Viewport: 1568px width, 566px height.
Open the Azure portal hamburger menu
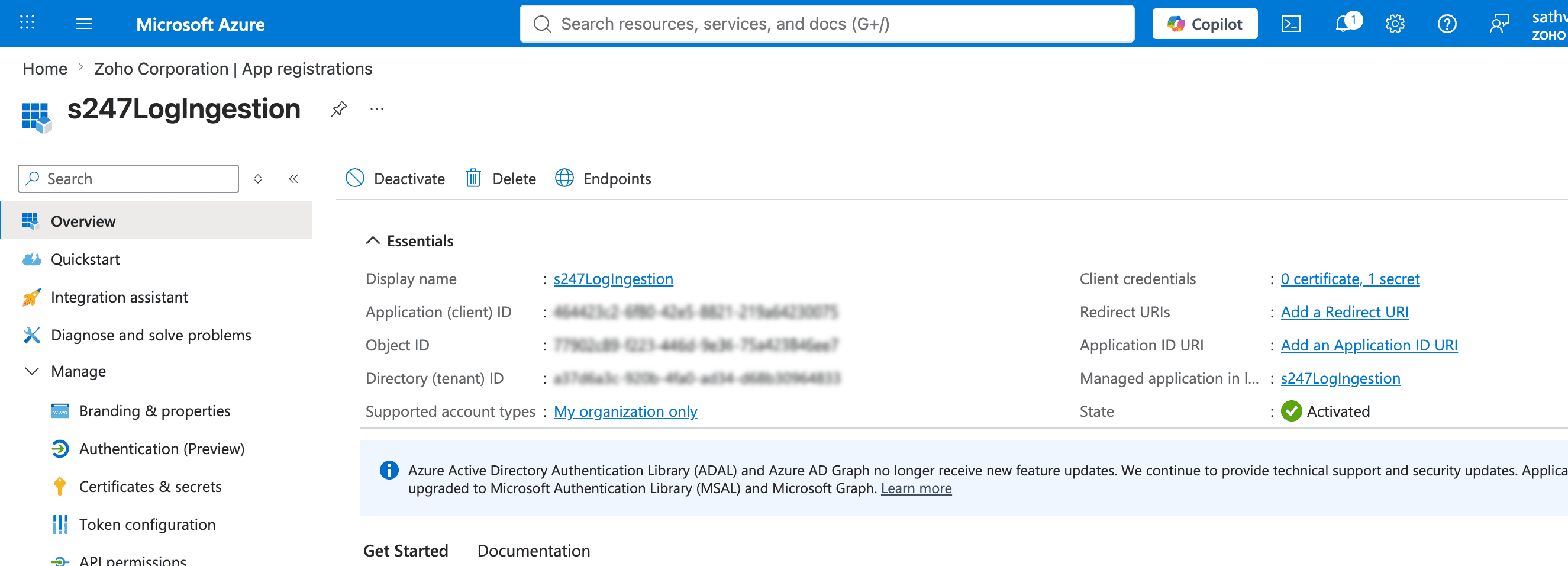point(84,24)
